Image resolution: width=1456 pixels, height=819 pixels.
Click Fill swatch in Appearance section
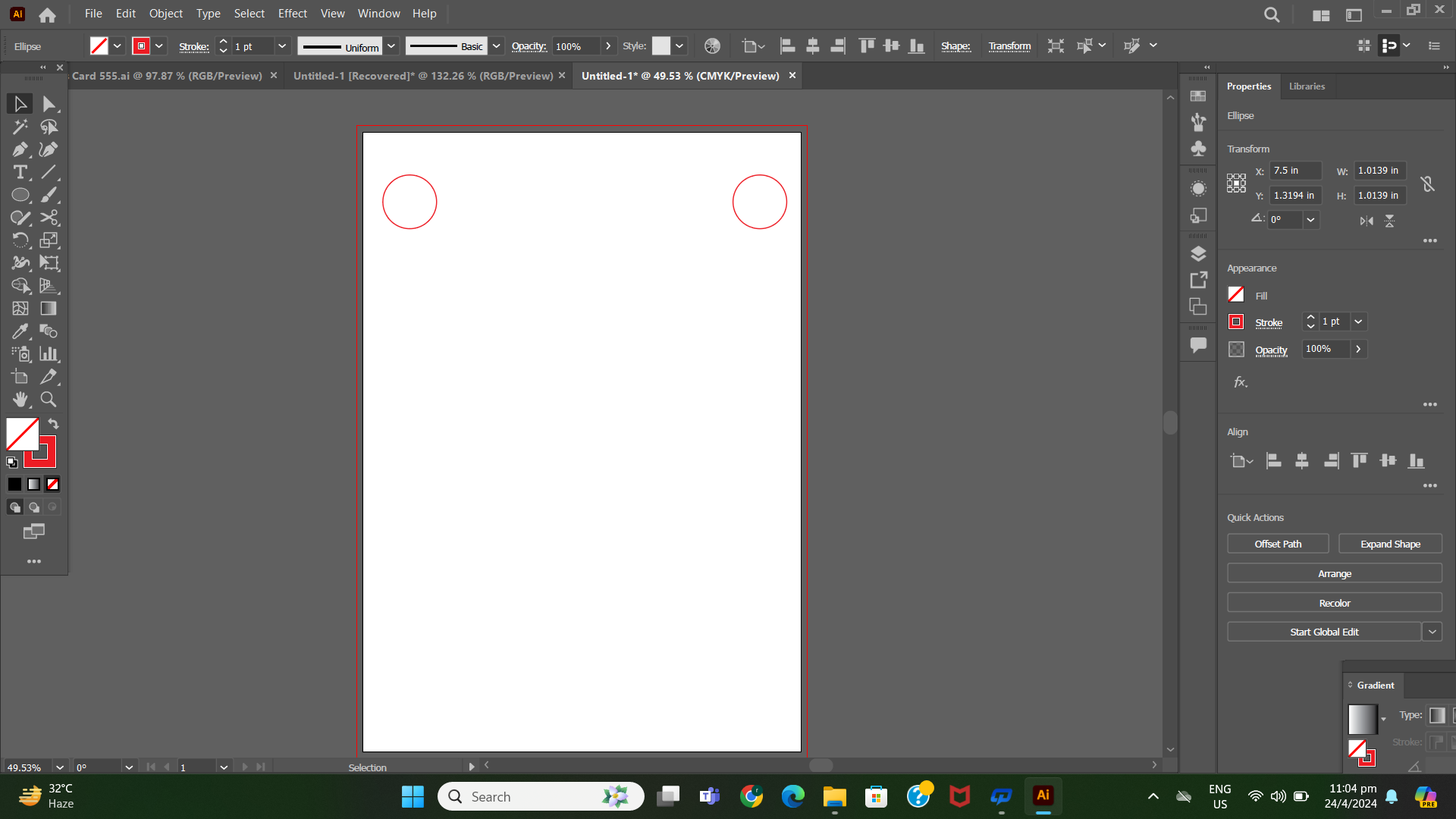pos(1236,294)
